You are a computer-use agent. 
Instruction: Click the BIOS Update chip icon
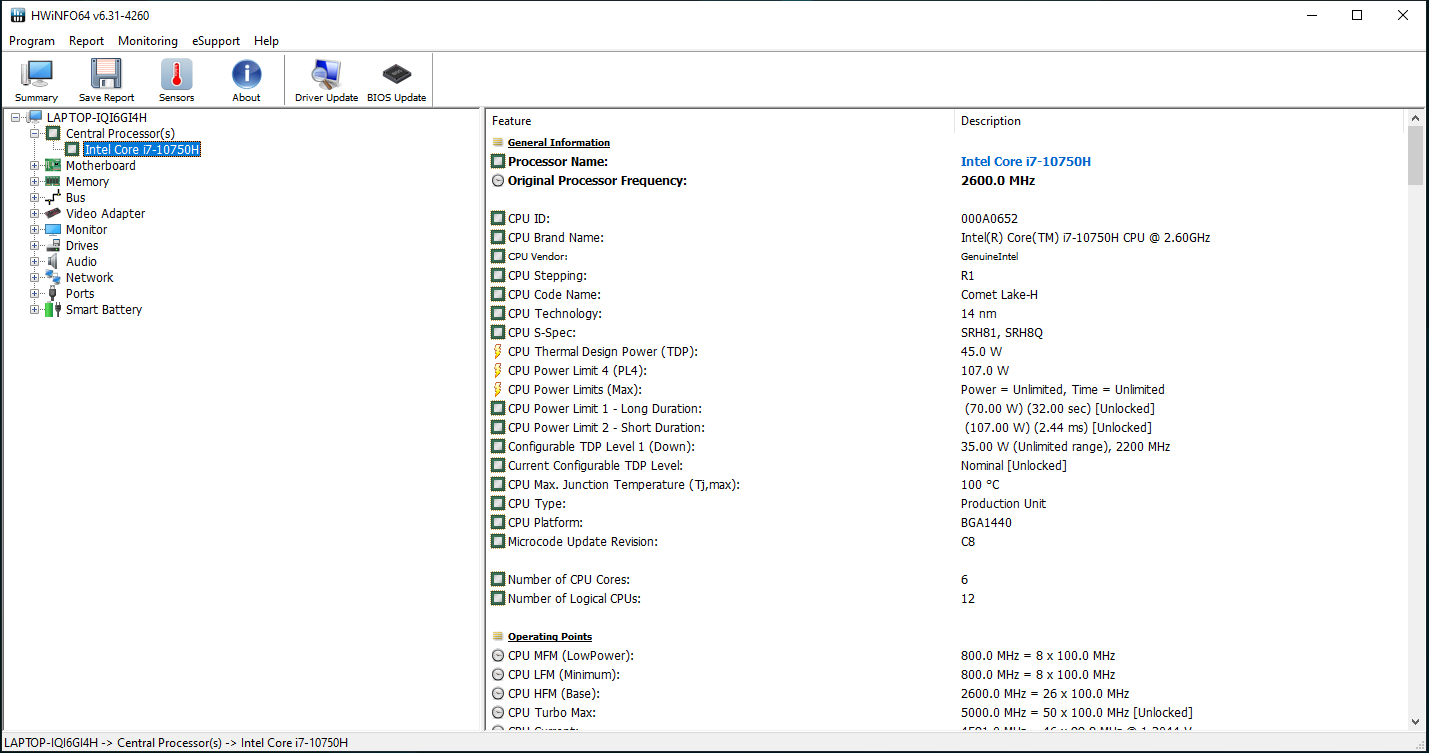396,75
